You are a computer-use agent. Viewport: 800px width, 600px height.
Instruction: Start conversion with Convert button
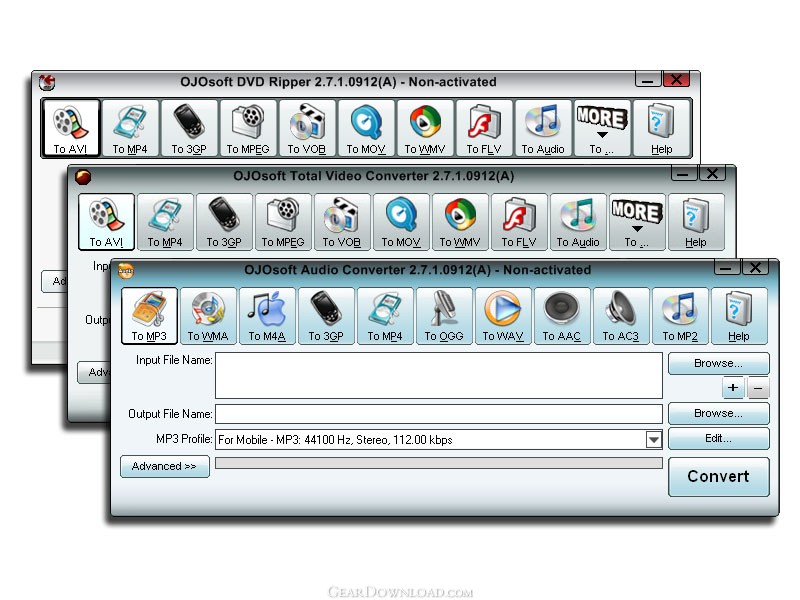coord(718,477)
